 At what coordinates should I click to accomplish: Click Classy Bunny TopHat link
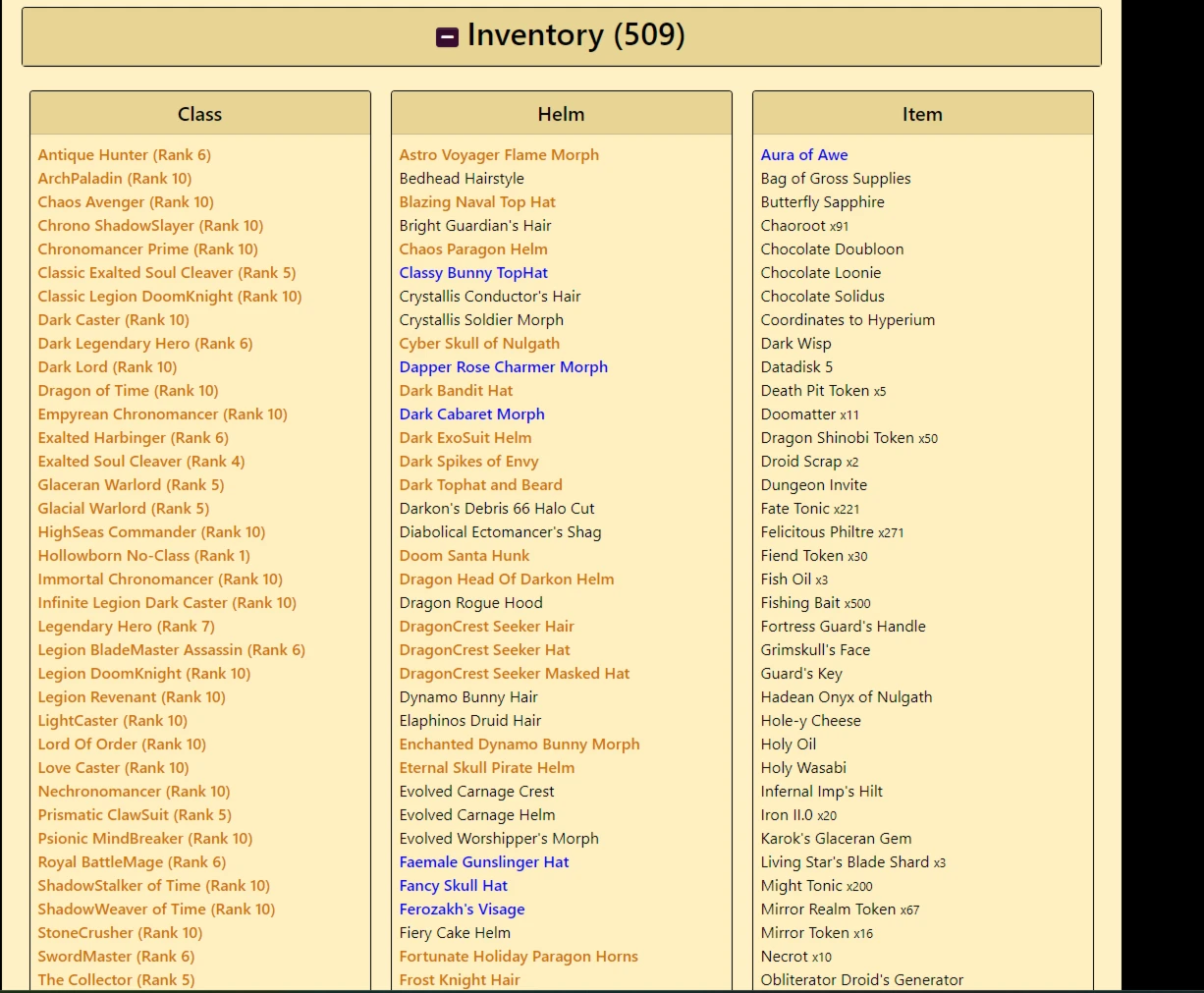click(473, 273)
